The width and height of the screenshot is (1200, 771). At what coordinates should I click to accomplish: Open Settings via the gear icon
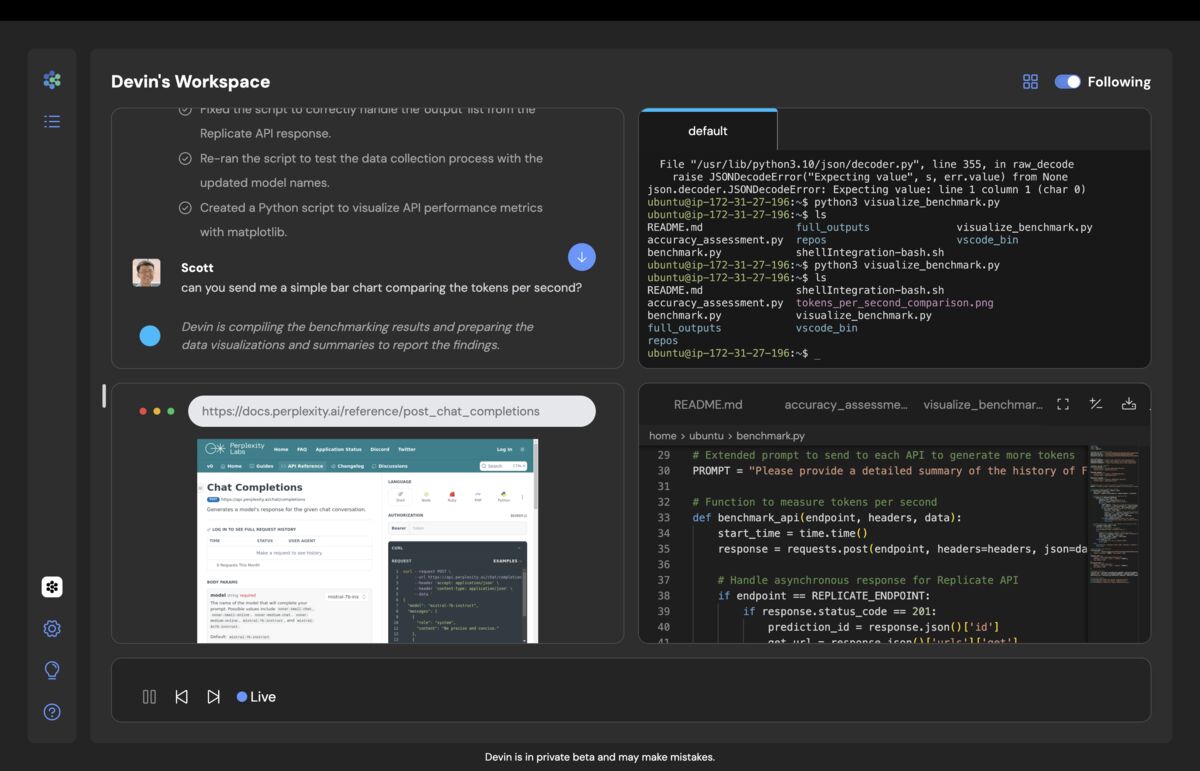coord(52,628)
